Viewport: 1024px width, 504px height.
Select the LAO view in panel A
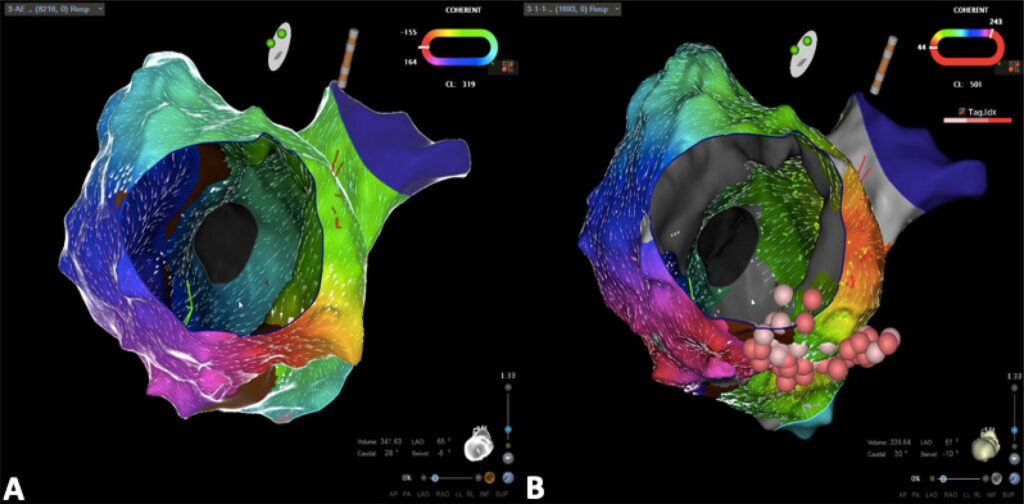[x=423, y=494]
